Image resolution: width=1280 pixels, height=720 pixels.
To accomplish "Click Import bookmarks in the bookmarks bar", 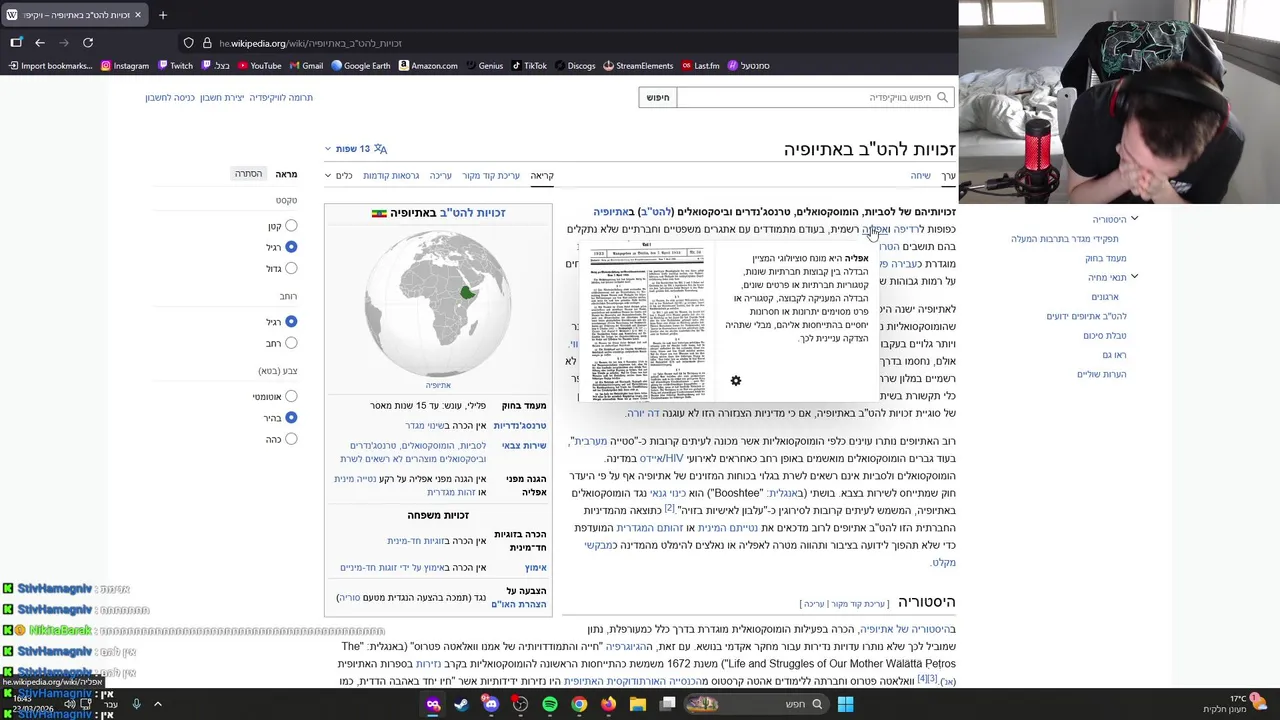I will point(50,66).
